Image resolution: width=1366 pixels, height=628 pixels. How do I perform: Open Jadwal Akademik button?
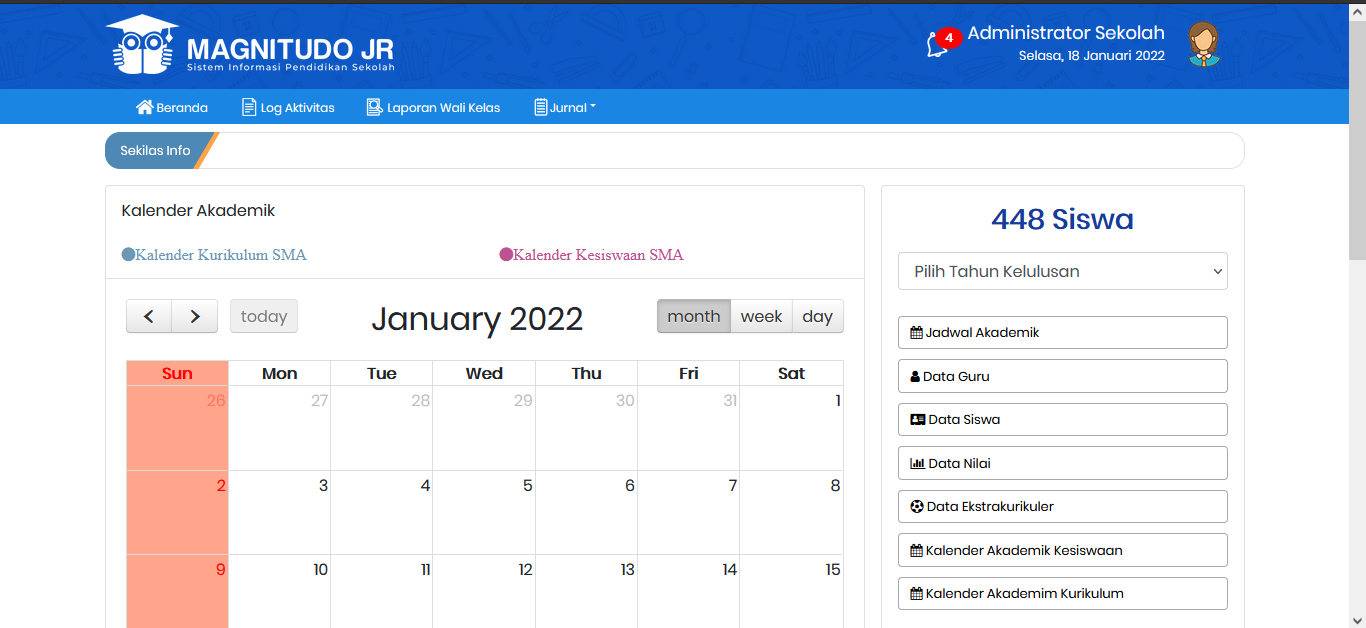coord(1062,332)
